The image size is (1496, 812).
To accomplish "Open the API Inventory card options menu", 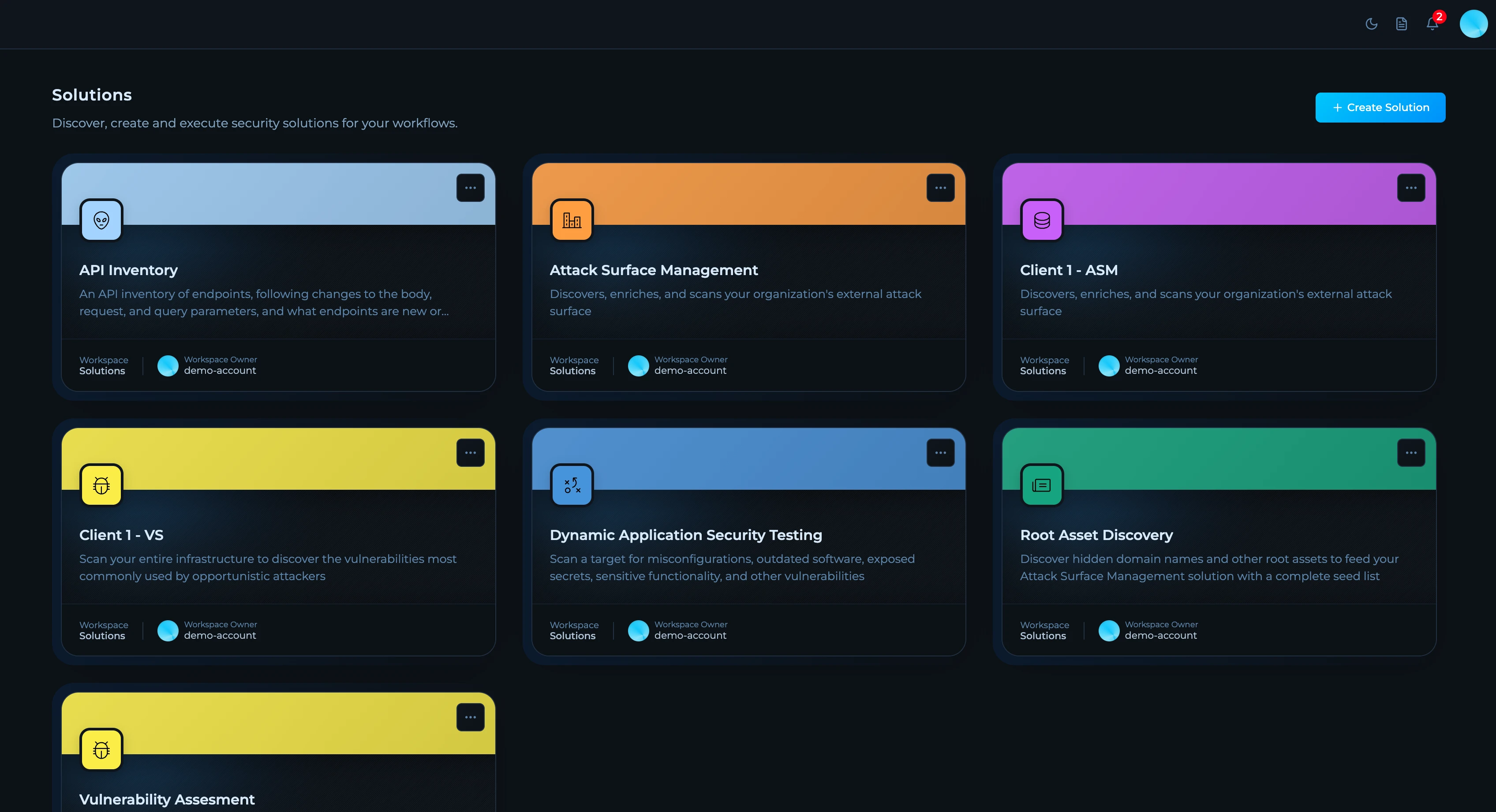I will 471,188.
